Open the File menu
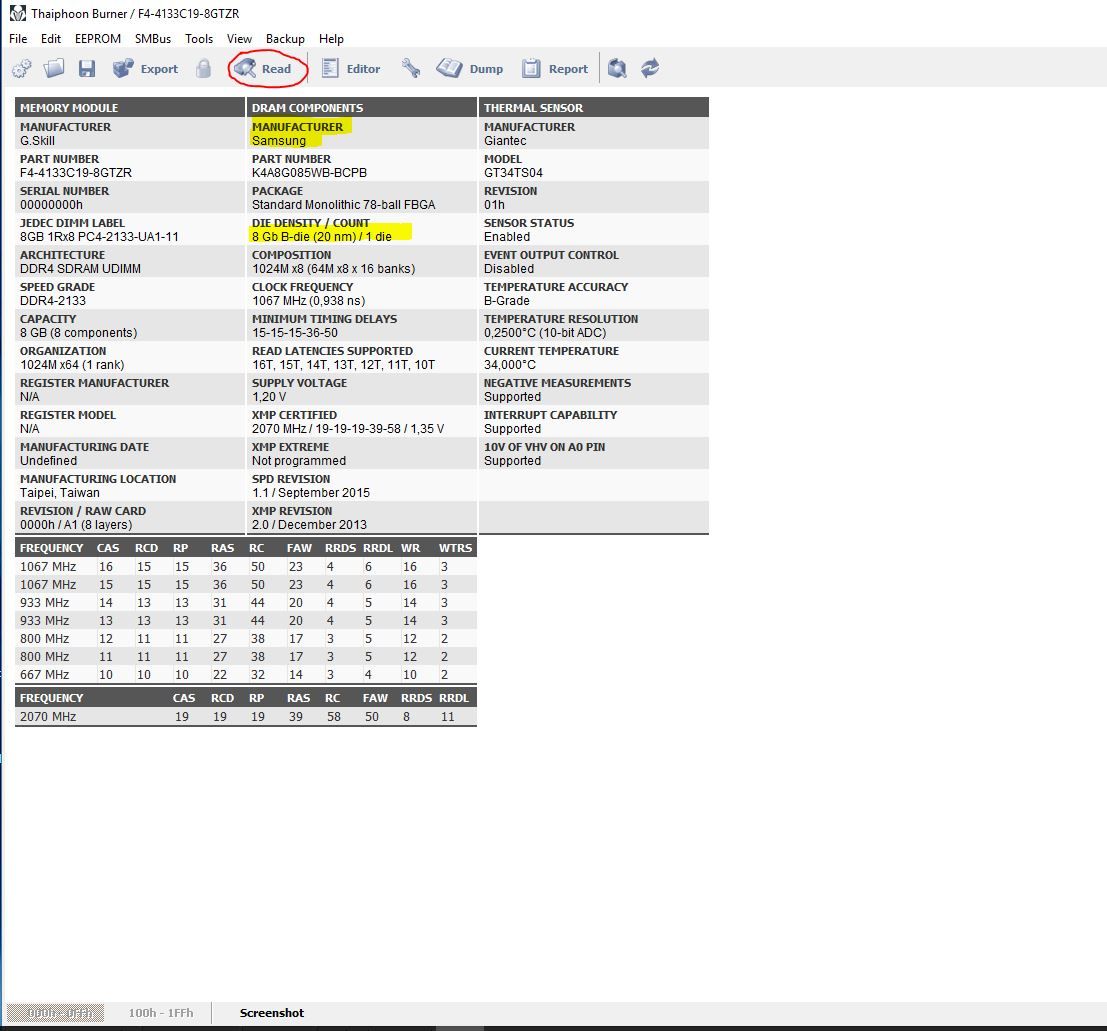Image resolution: width=1107 pixels, height=1031 pixels. click(18, 39)
